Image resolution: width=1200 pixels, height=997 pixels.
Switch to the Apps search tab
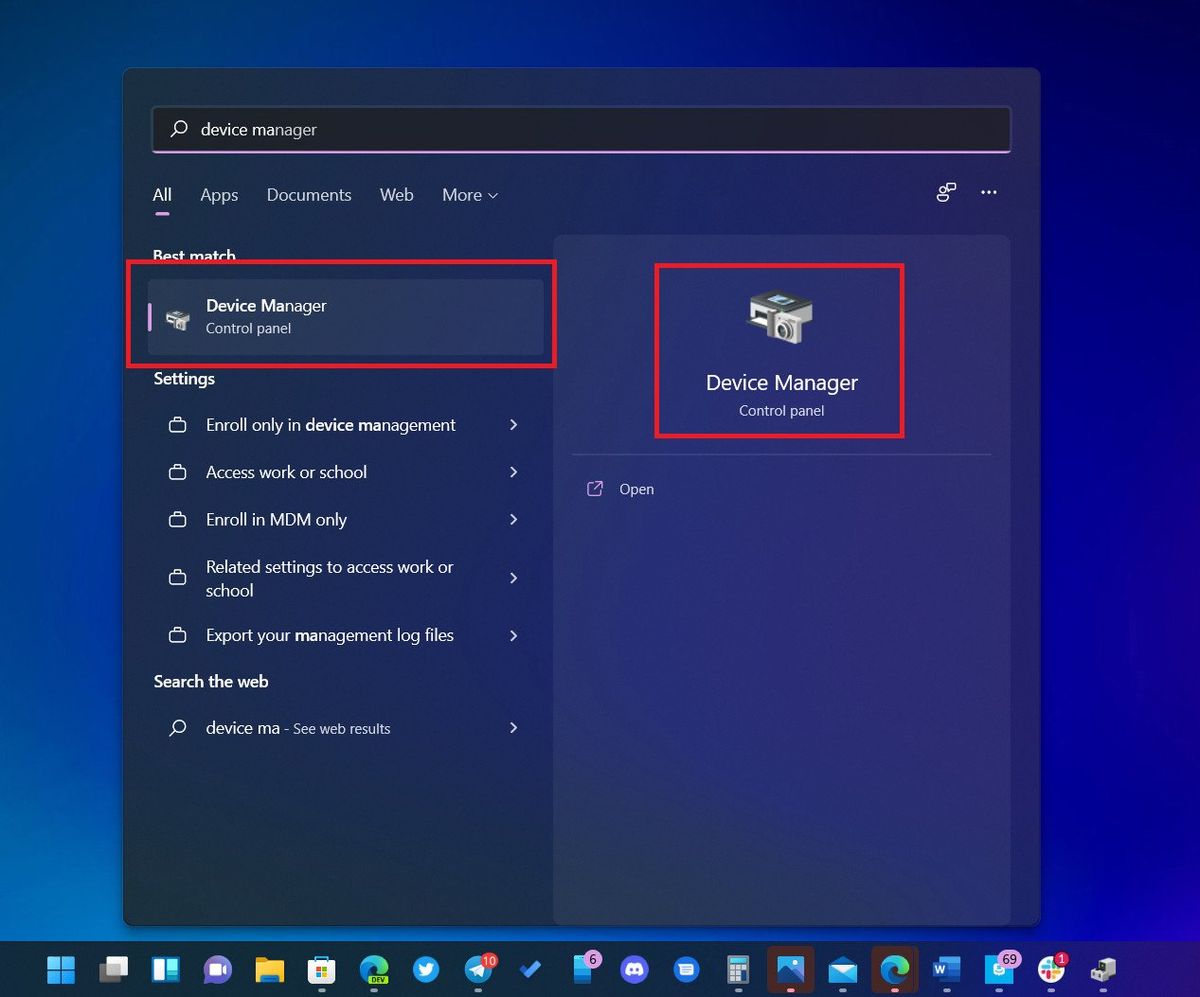click(x=219, y=195)
